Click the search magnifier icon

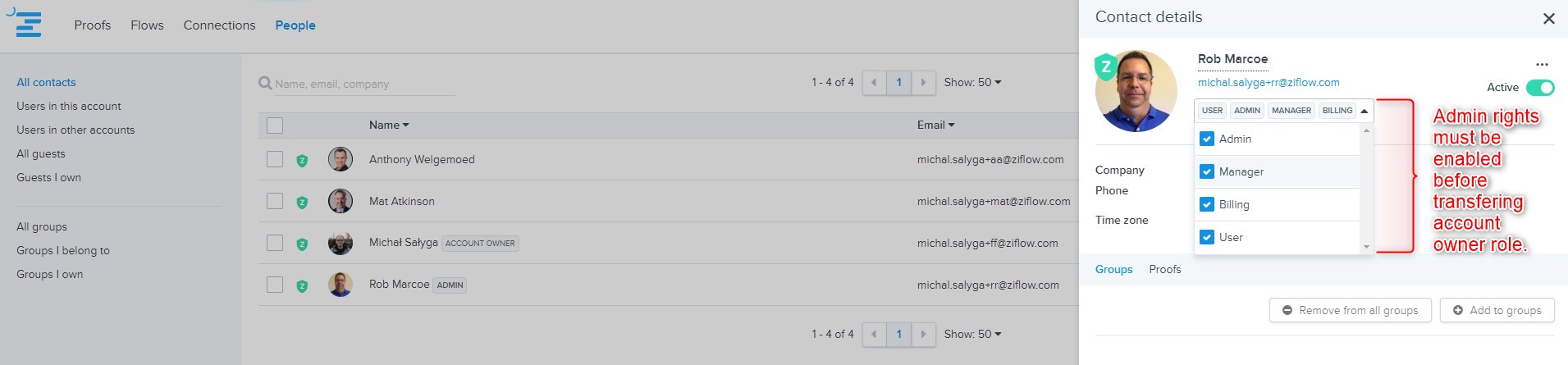(265, 83)
